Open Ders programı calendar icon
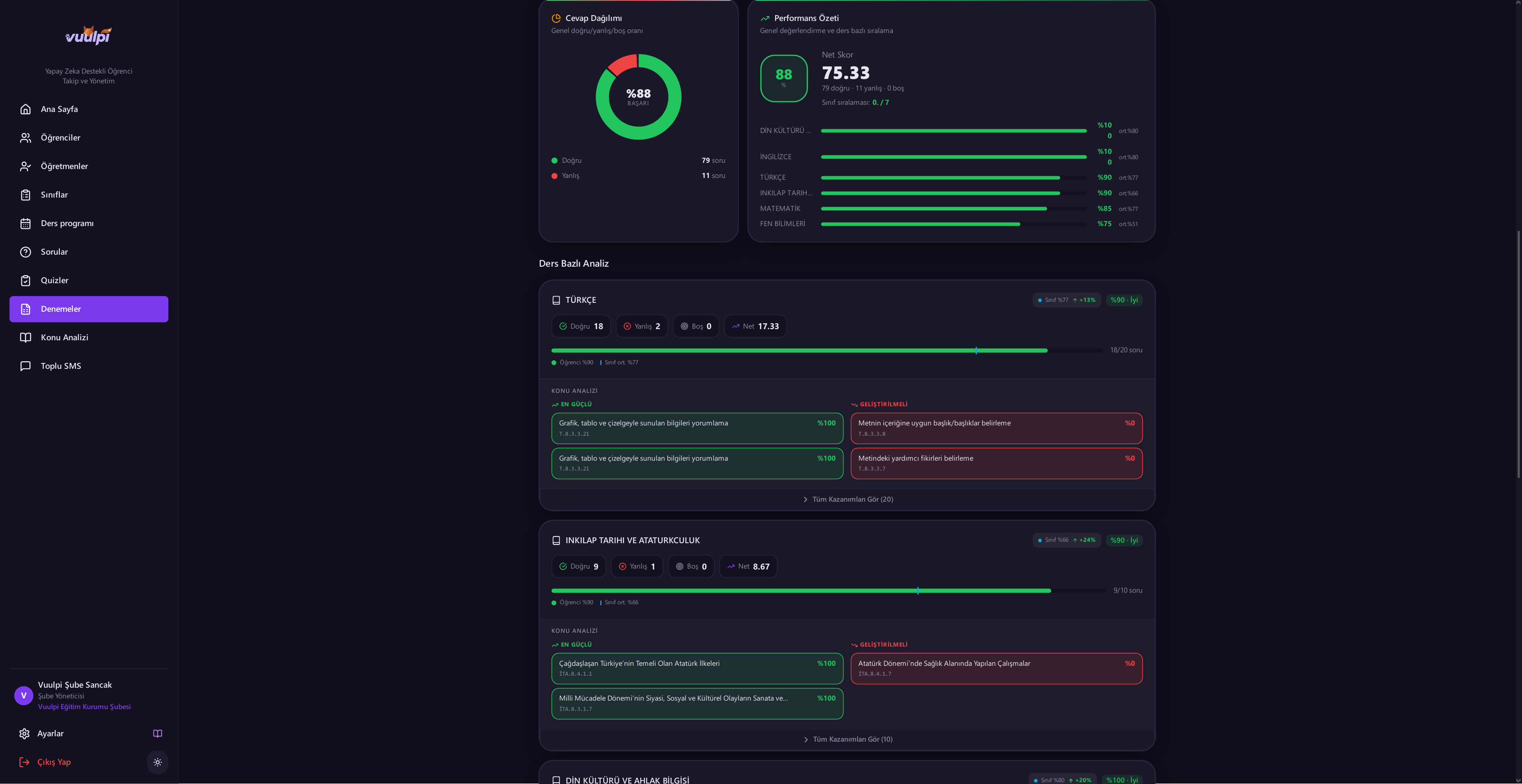 [25, 223]
